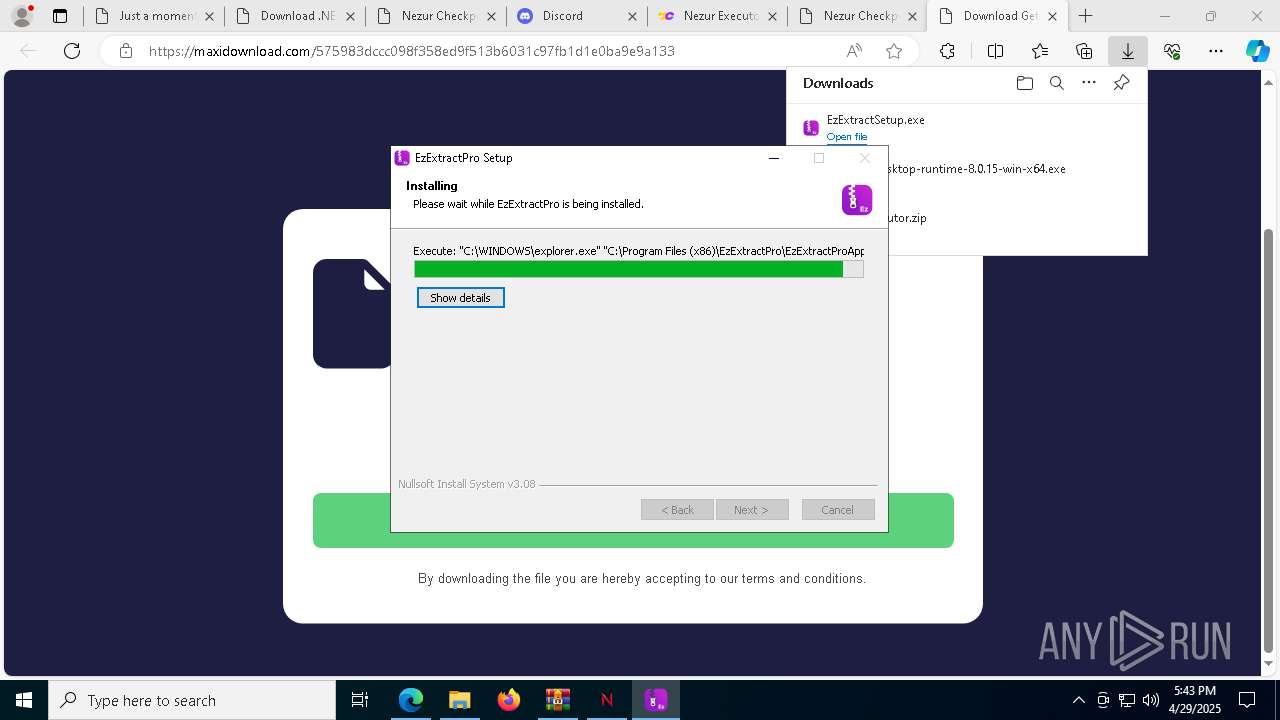Open the Copilot sidebar icon
1280x720 pixels.
click(x=1258, y=51)
